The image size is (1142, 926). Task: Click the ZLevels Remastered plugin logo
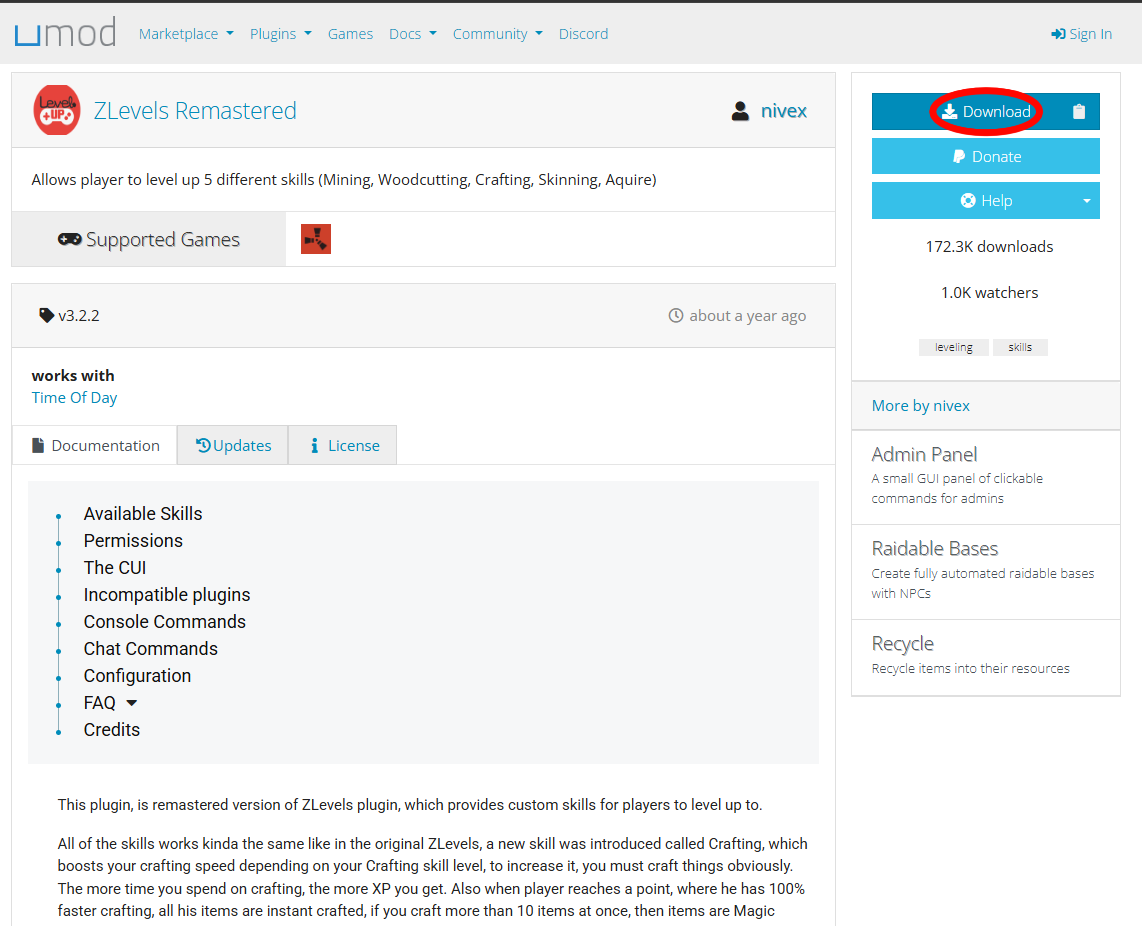(x=57, y=110)
